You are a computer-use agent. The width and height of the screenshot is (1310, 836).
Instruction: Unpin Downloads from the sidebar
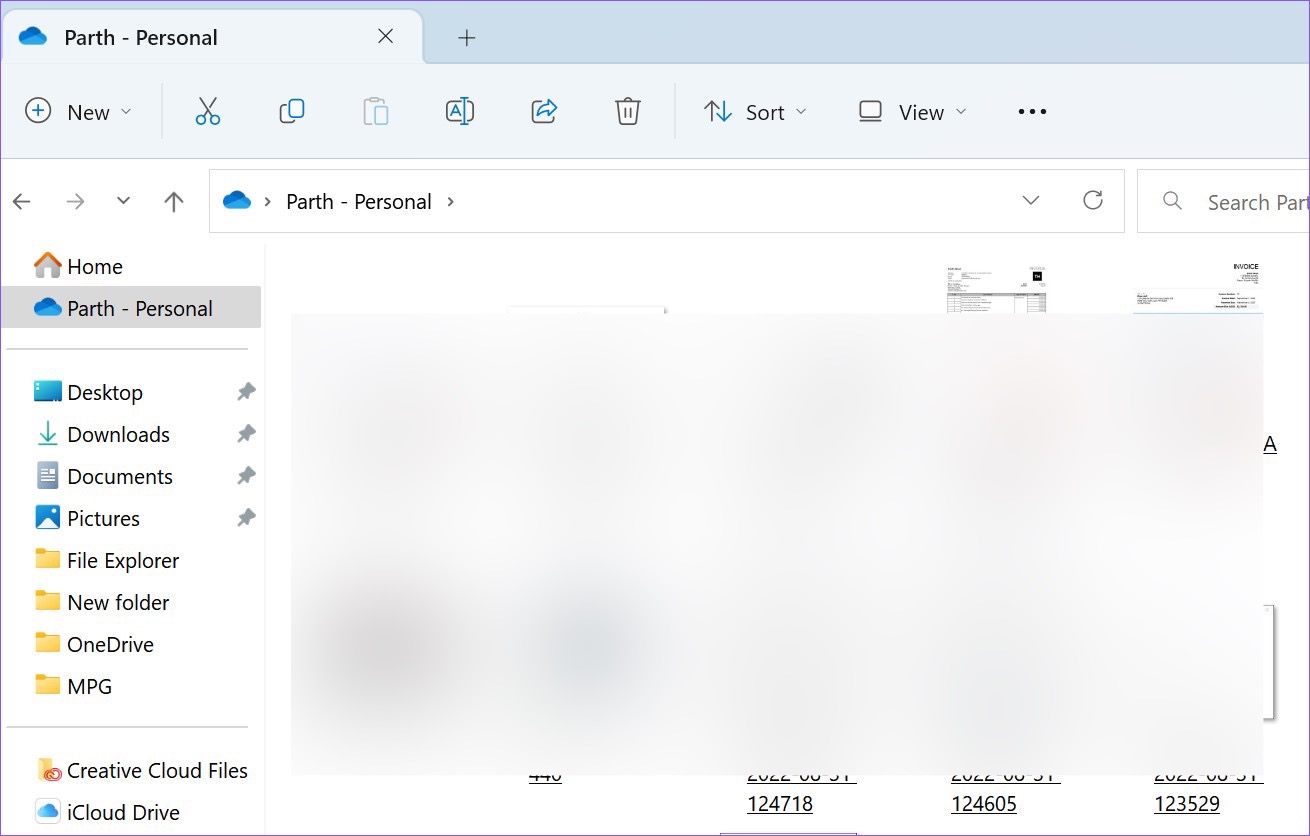click(246, 434)
